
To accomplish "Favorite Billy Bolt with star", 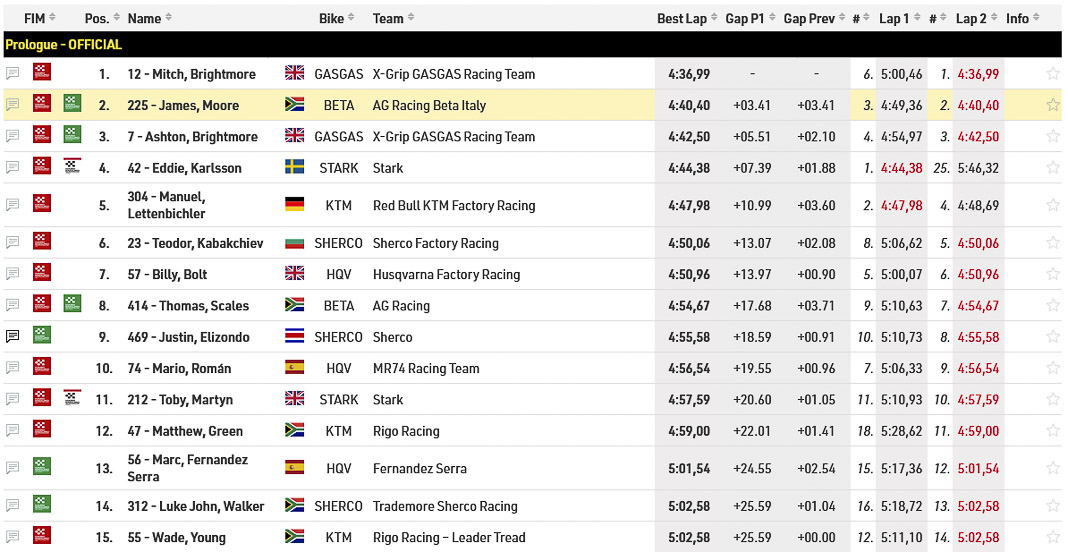I will [1053, 274].
